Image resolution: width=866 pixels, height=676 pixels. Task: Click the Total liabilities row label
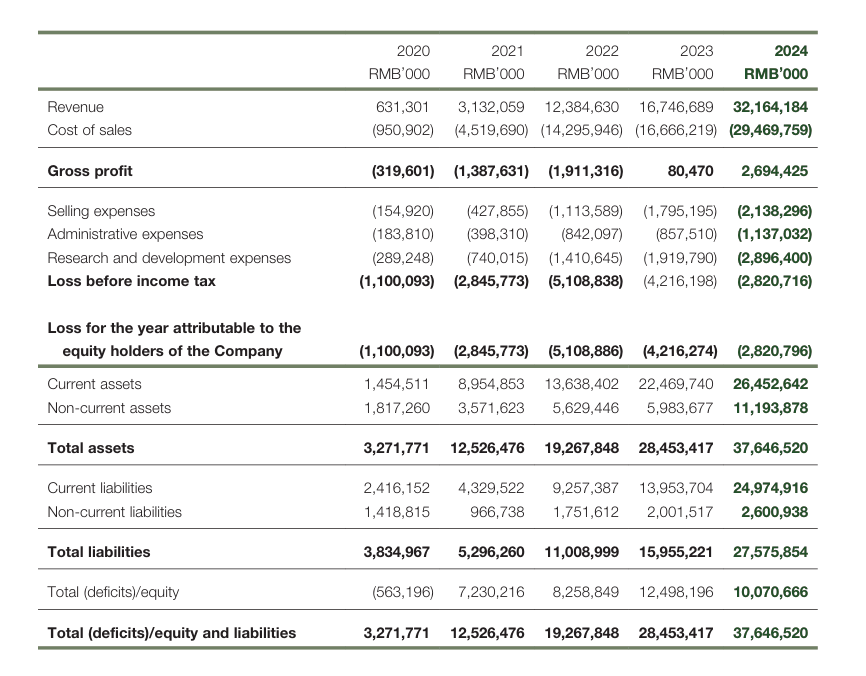[99, 552]
